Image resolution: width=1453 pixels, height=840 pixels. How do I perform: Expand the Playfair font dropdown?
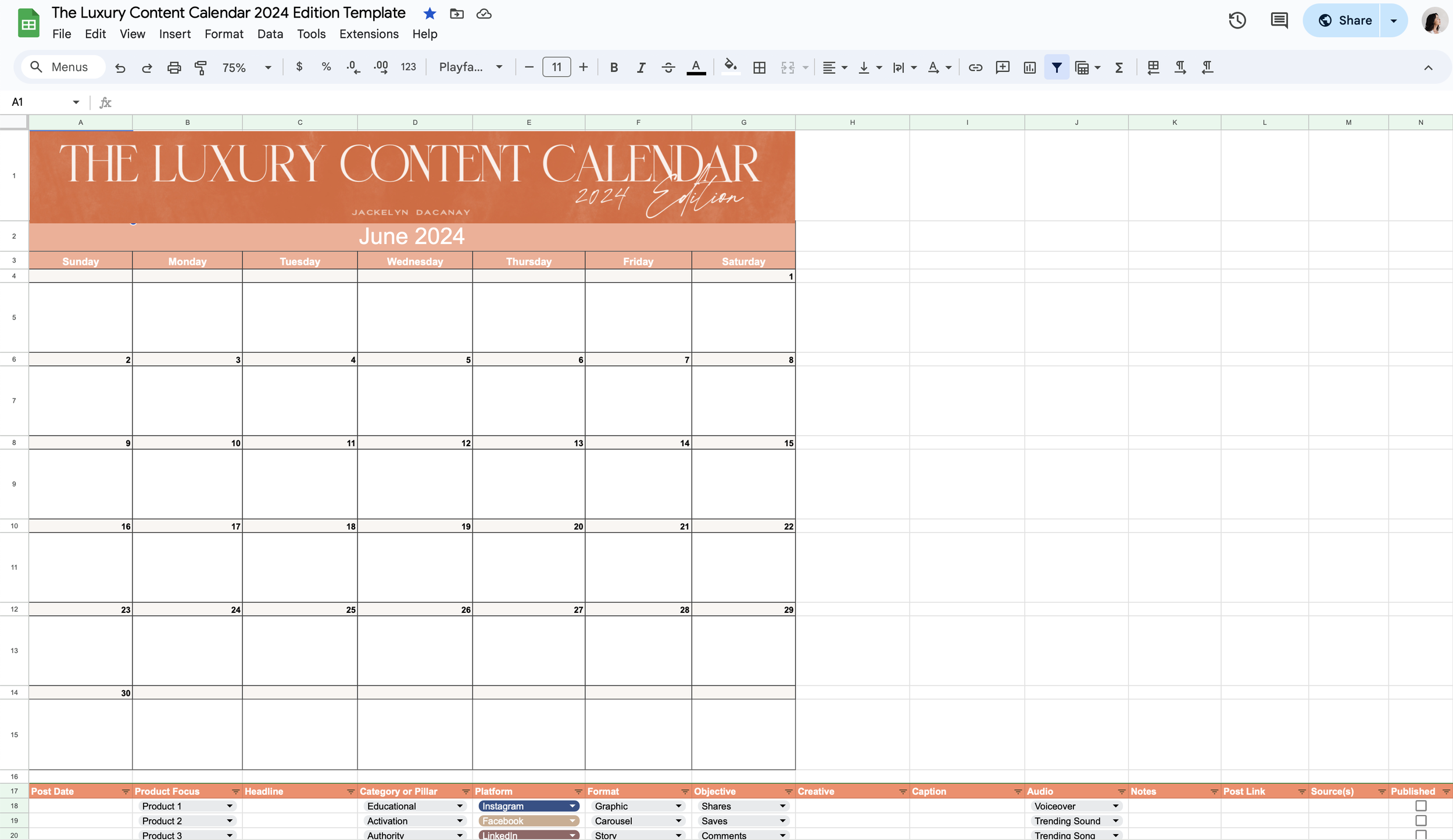(x=471, y=67)
